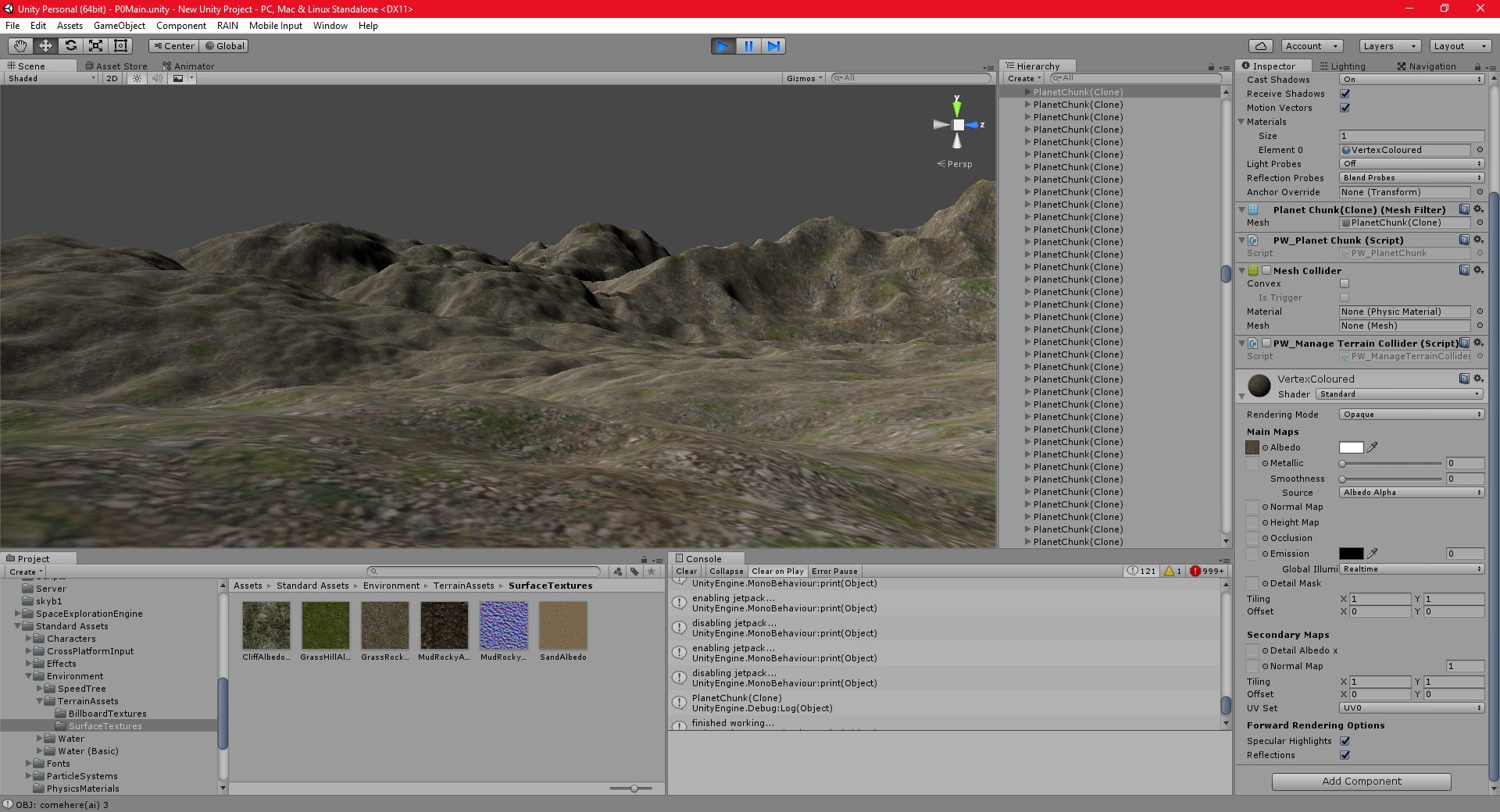Select the Move tool in toolbar
The image size is (1500, 812).
[x=45, y=46]
